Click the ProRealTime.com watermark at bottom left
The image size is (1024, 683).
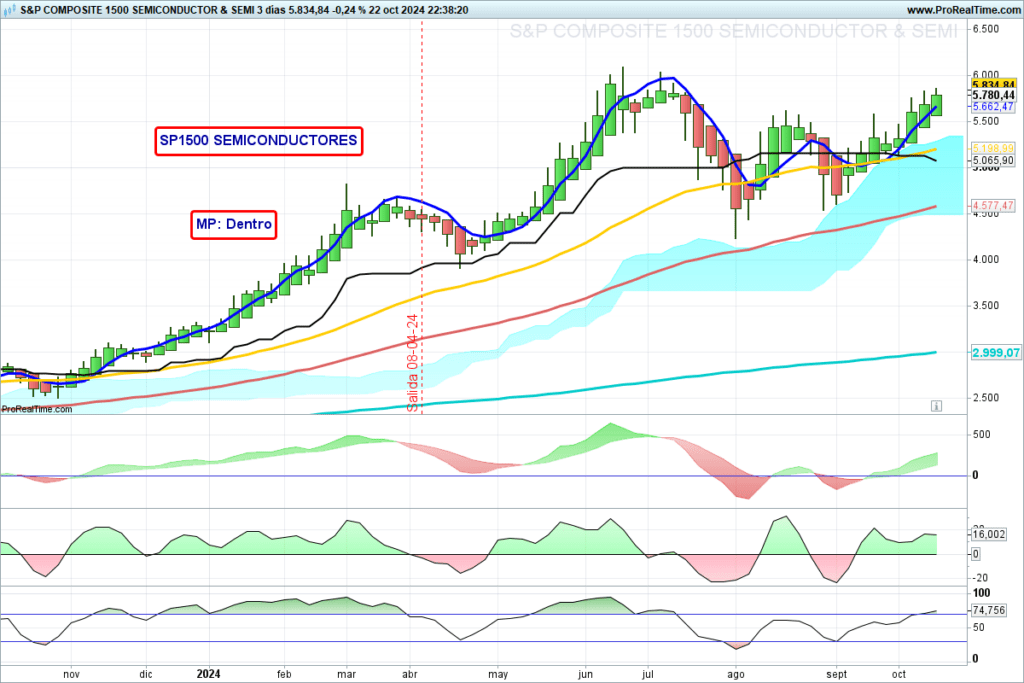(x=37, y=409)
